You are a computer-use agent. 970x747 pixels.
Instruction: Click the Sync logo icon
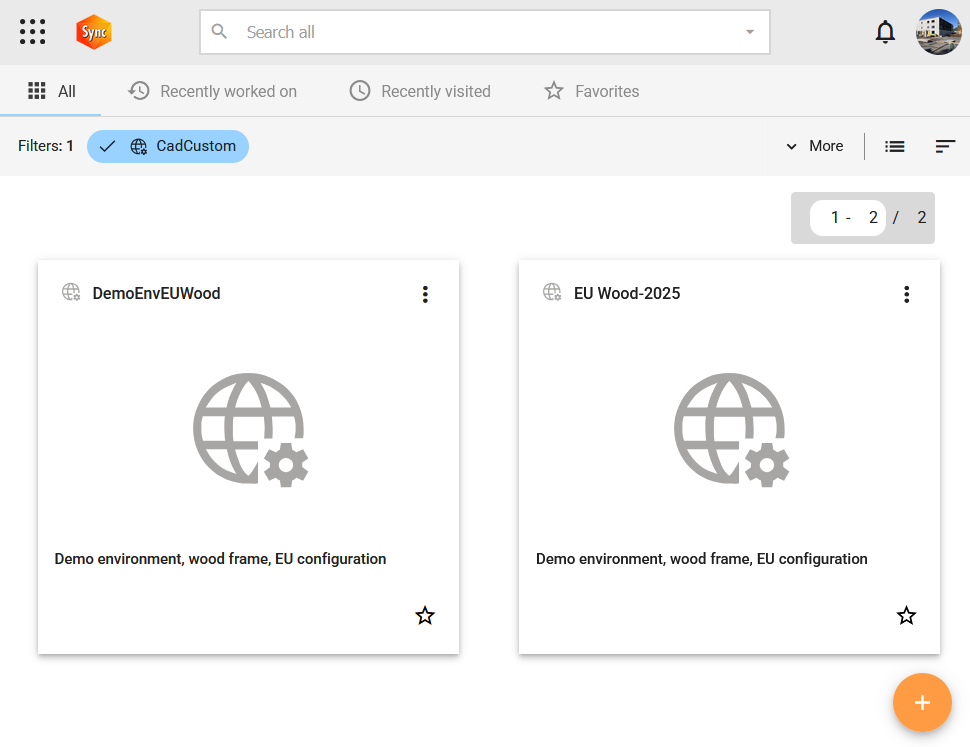(x=94, y=32)
